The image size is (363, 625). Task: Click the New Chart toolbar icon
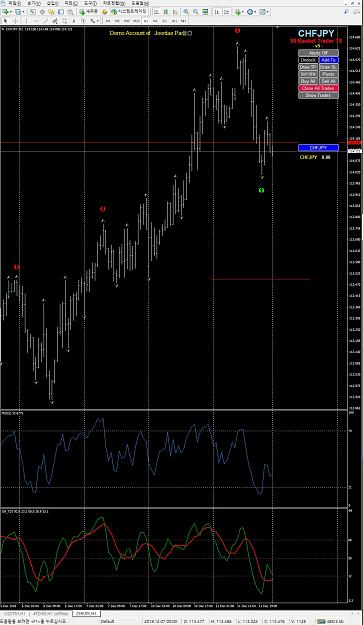click(x=5, y=12)
